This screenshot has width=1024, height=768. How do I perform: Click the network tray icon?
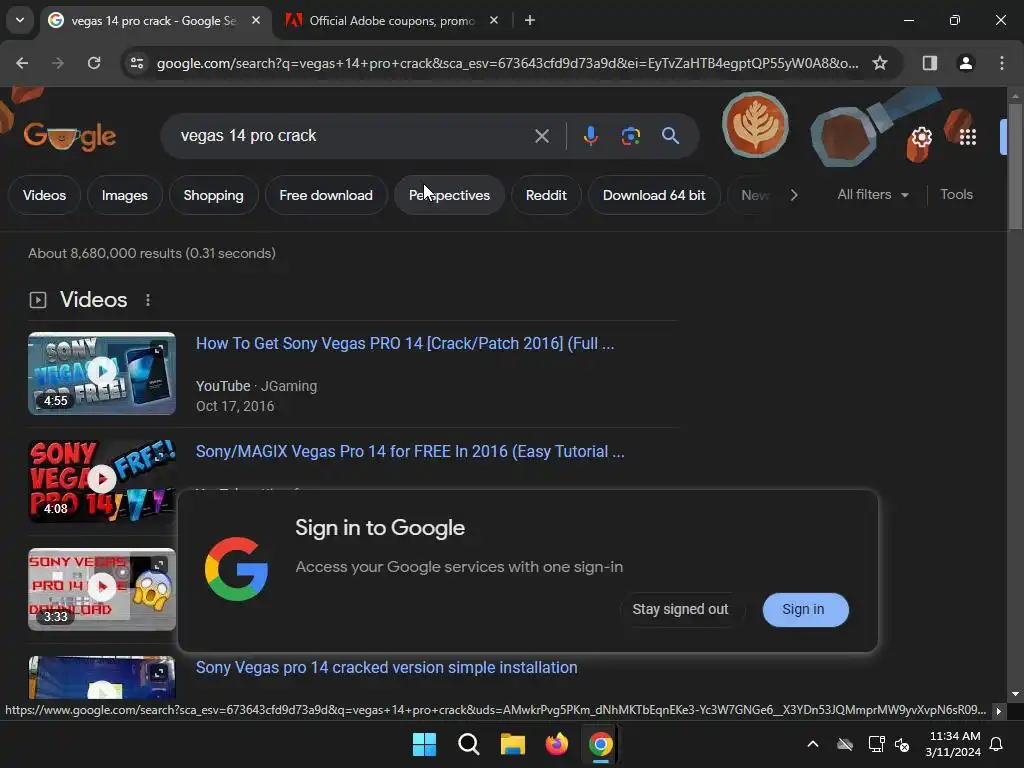(x=876, y=744)
